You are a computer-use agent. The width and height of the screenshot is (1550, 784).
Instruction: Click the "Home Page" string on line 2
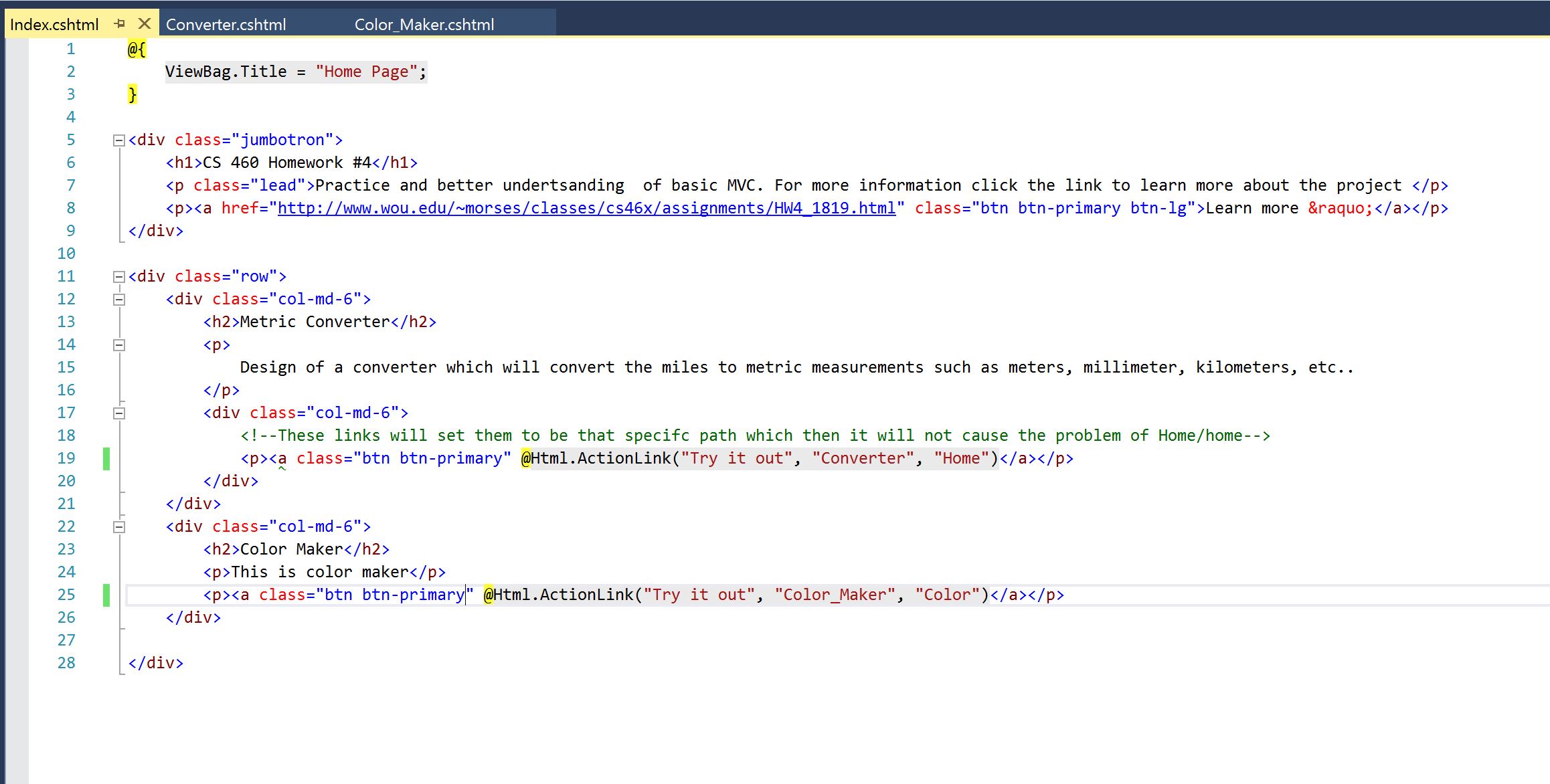[x=367, y=72]
